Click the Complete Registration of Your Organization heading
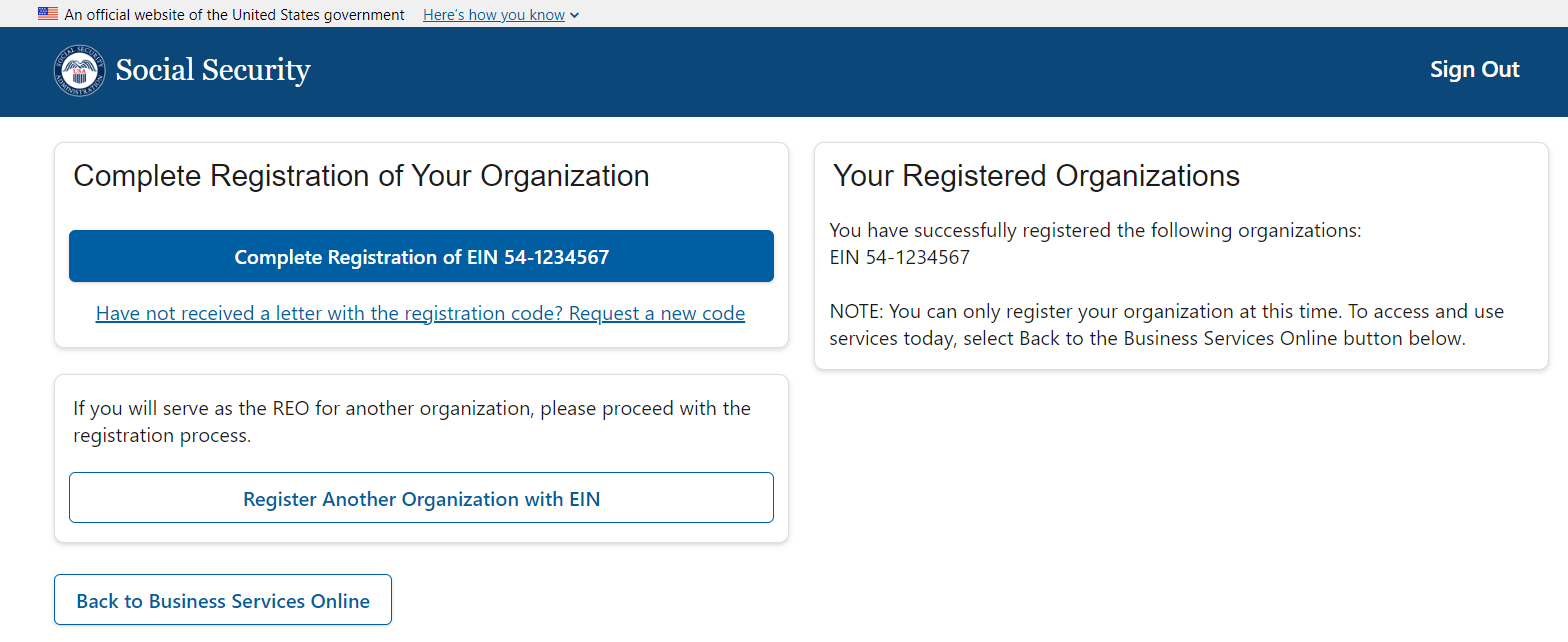The height and width of the screenshot is (642, 1568). tap(361, 176)
